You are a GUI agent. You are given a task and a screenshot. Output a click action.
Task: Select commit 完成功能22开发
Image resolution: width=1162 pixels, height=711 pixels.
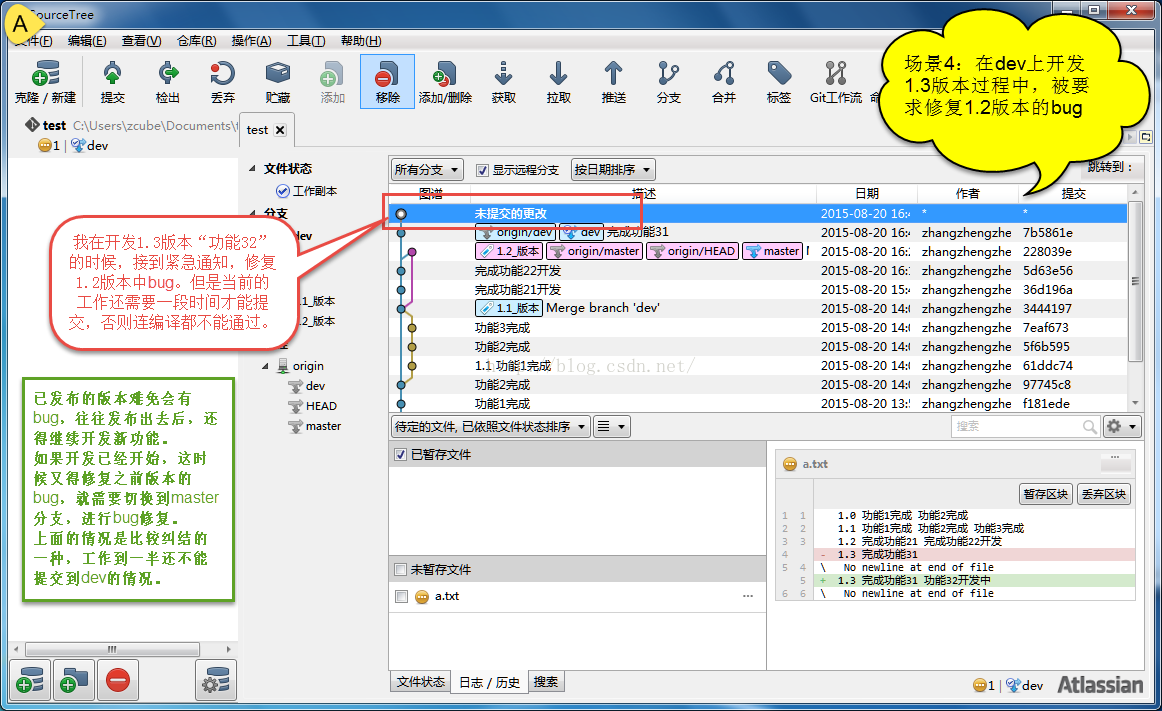click(758, 271)
